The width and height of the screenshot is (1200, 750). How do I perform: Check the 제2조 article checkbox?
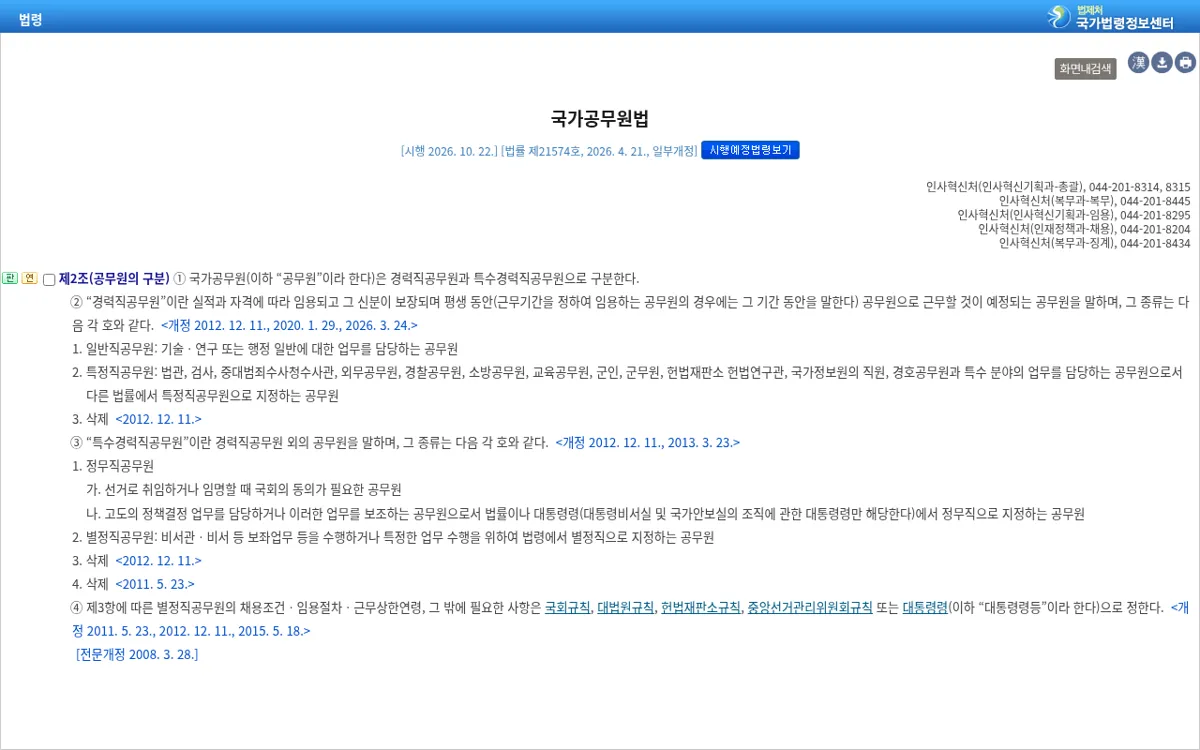(x=49, y=279)
